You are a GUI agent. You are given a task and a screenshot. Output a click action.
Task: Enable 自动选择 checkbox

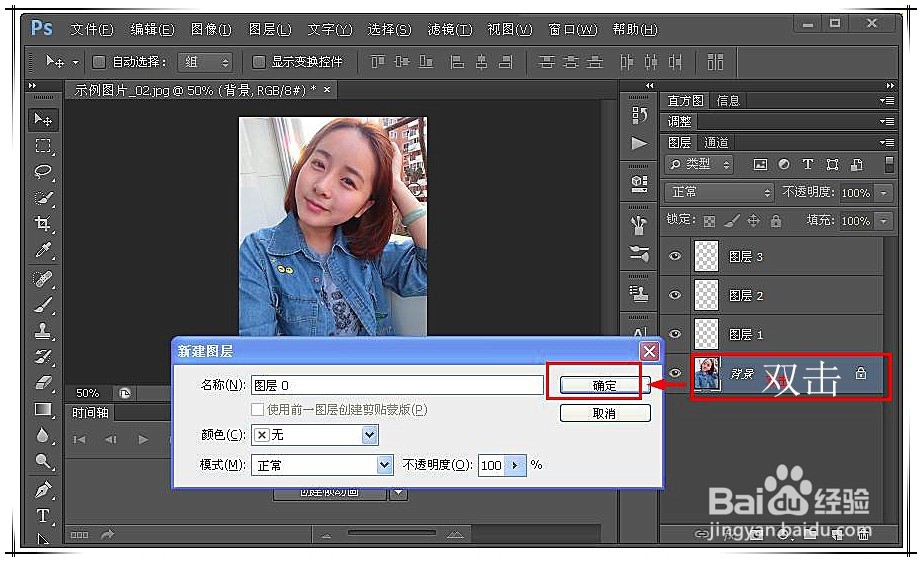(99, 62)
